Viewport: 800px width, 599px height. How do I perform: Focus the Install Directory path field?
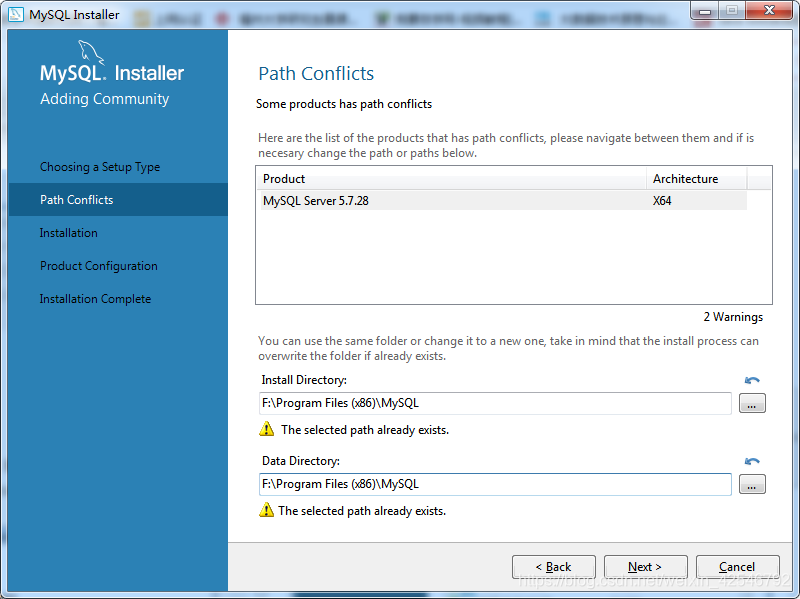click(x=495, y=403)
